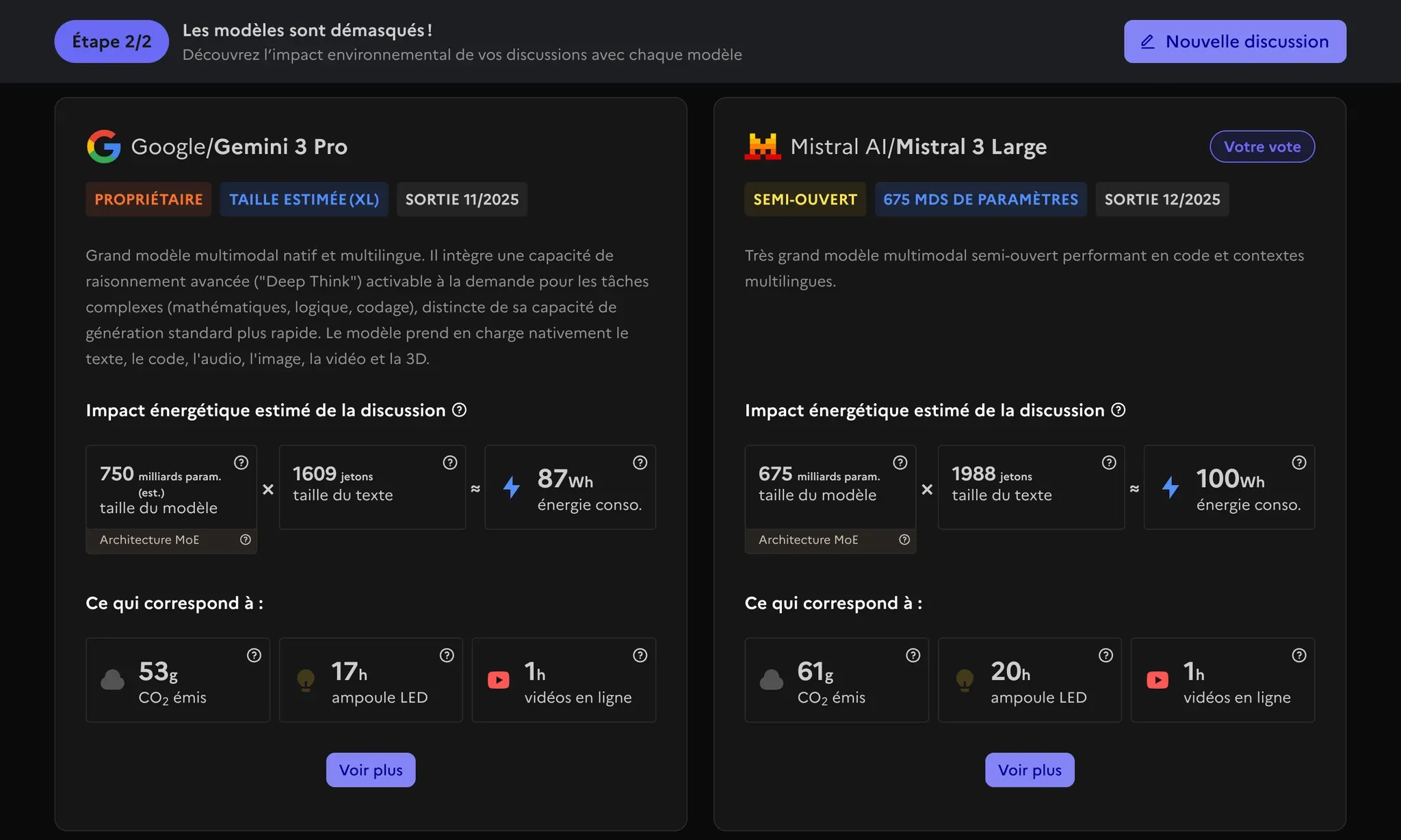The width and height of the screenshot is (1401, 840).
Task: Show info for 750 milliards param. model size
Action: pos(241,462)
